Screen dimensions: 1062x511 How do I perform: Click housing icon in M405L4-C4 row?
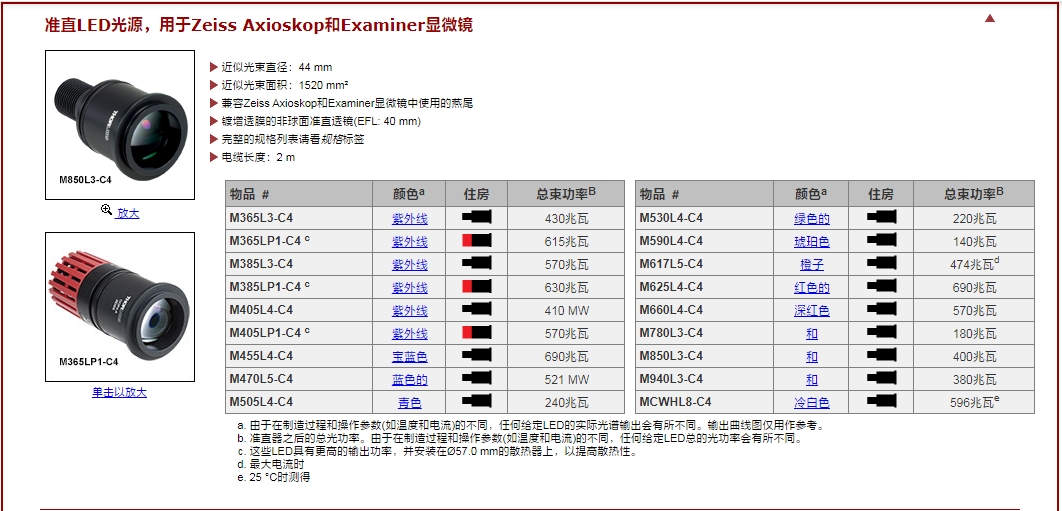point(477,309)
